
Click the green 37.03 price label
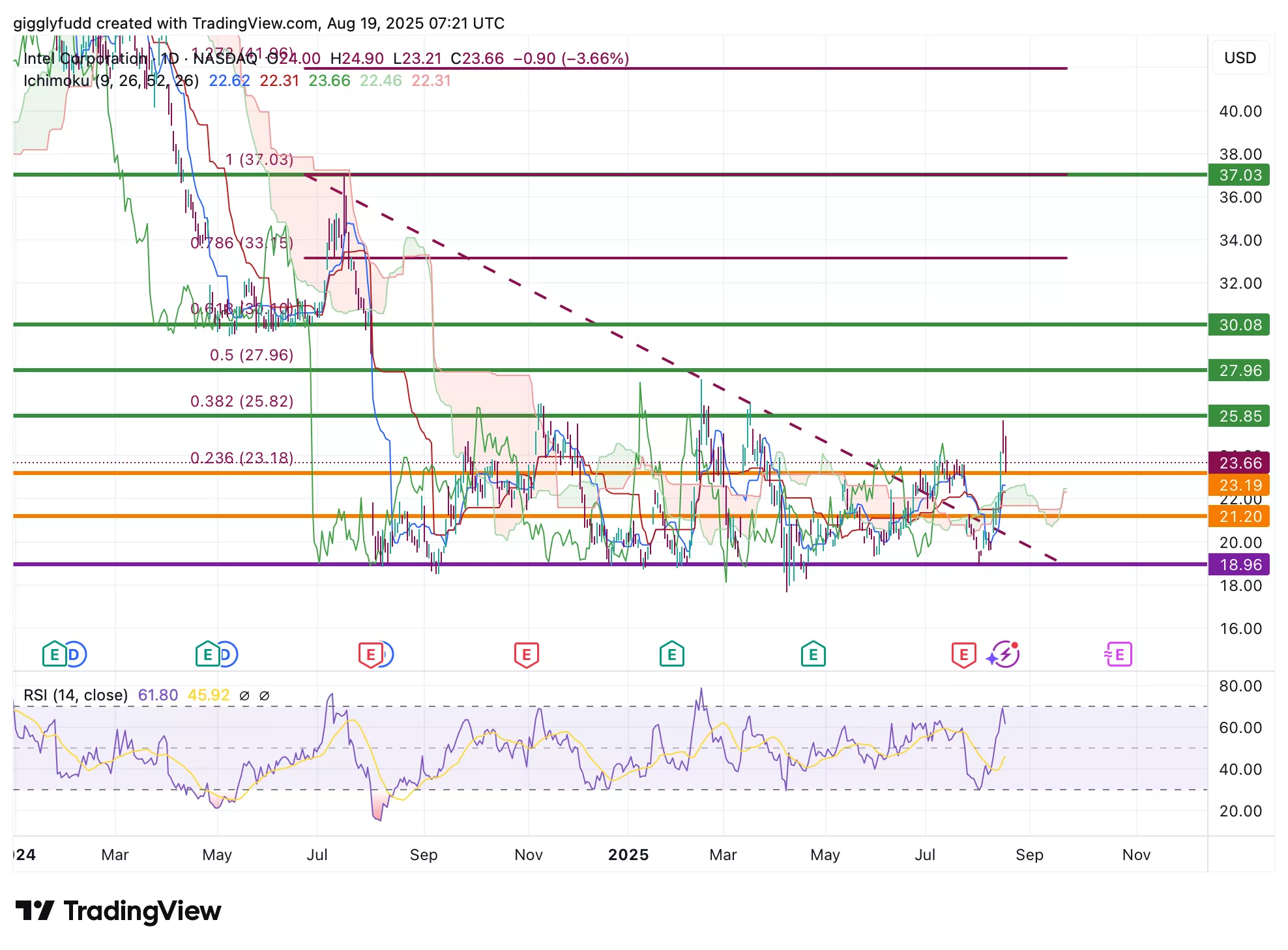pyautogui.click(x=1239, y=175)
